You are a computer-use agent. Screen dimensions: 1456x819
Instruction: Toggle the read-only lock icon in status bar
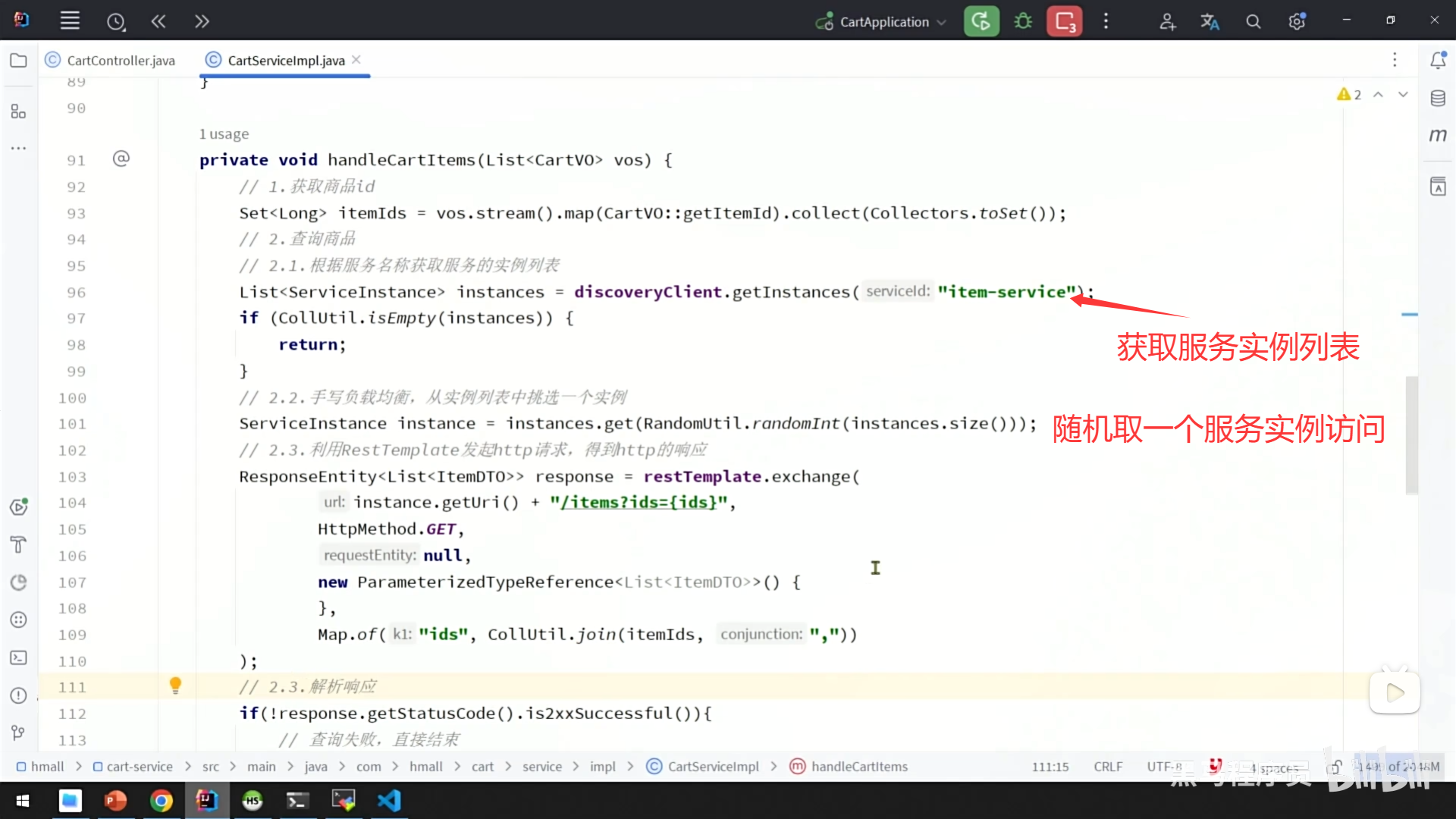(1335, 767)
